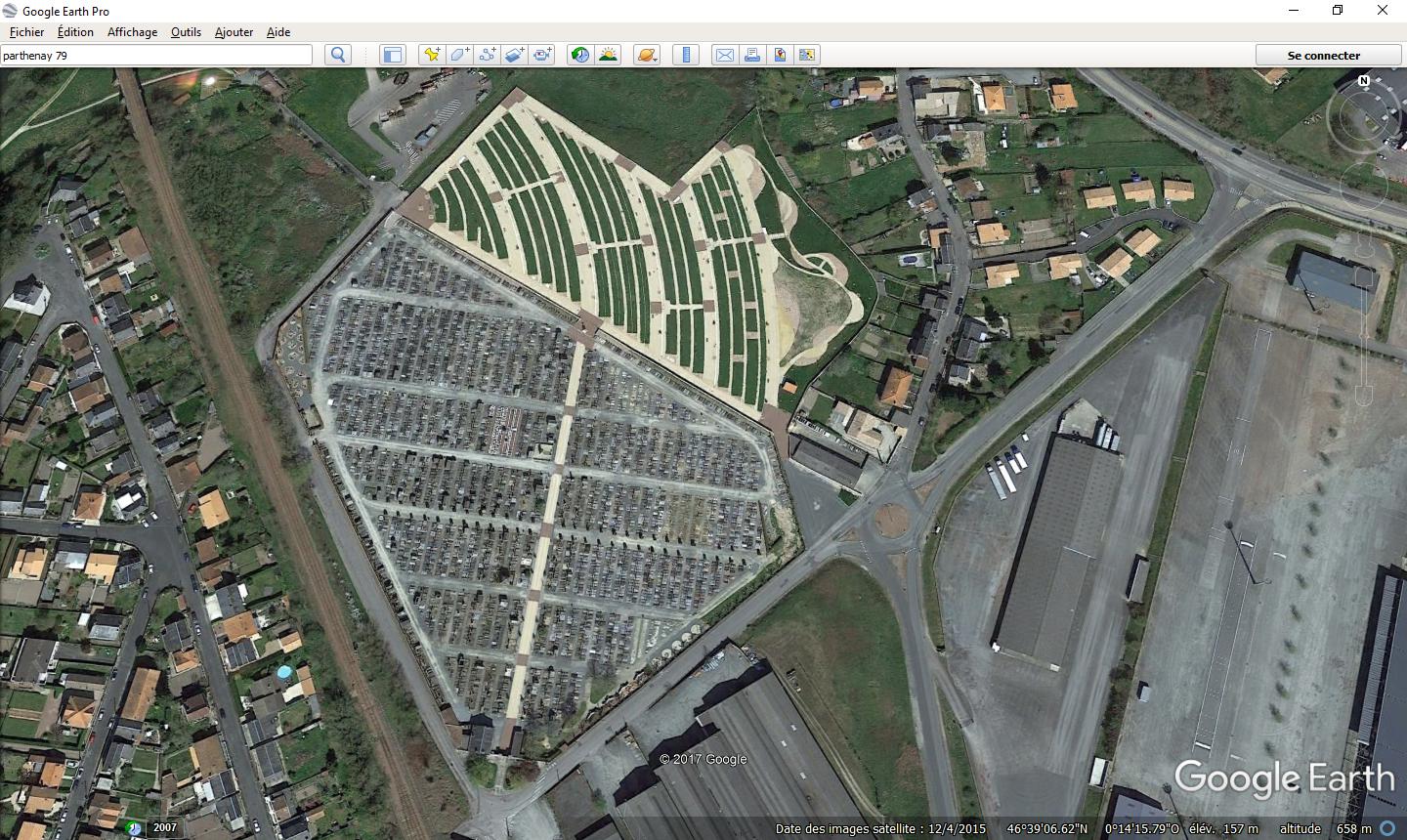Click the streaming status circle in the status bar
The image size is (1407, 840).
pyautogui.click(x=1387, y=828)
